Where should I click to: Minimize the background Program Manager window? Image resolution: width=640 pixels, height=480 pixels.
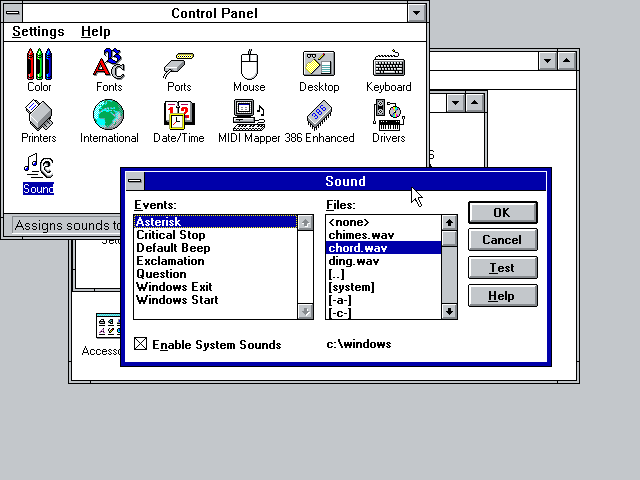[547, 61]
